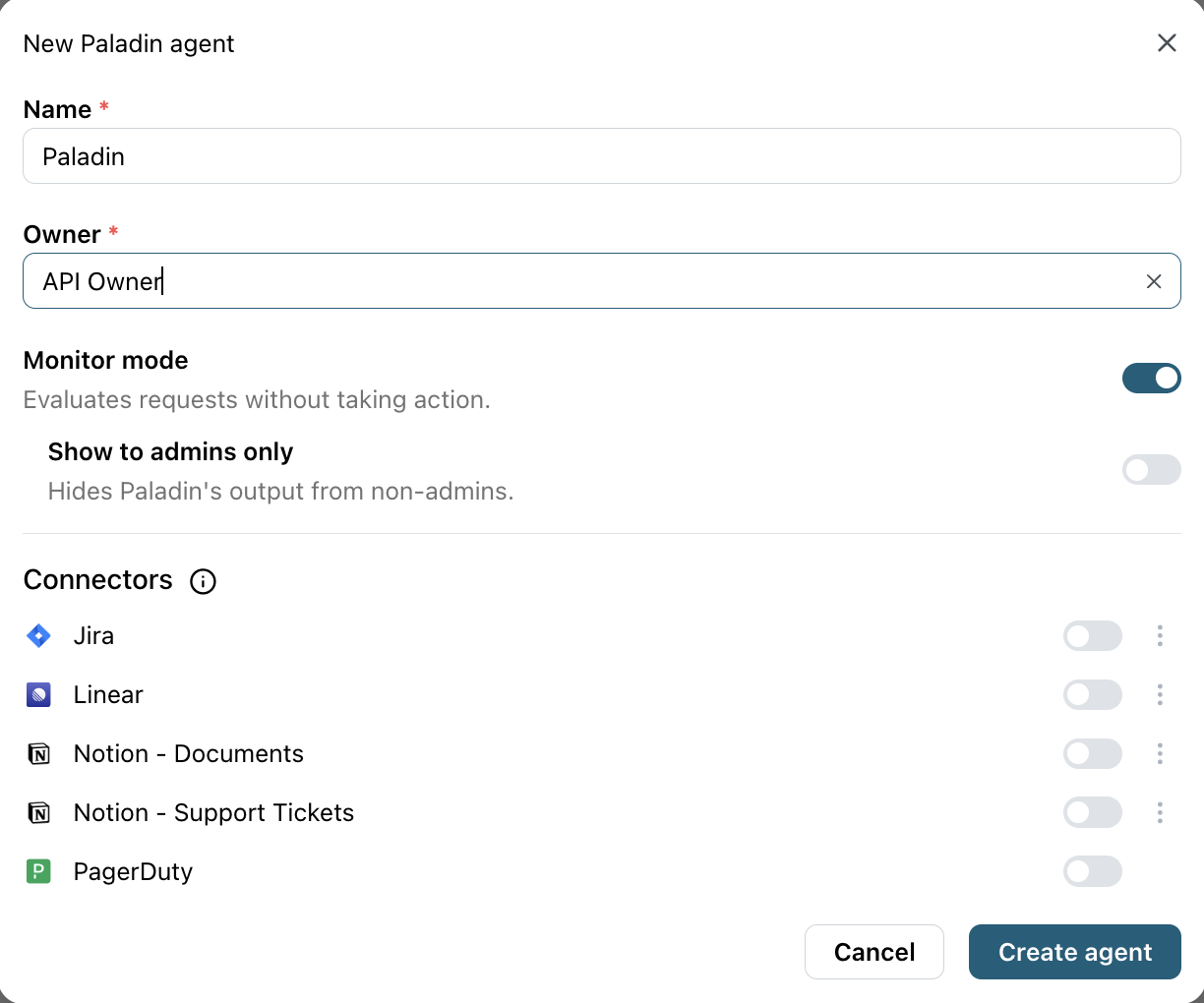Click the Jira connector label
This screenshot has width=1204, height=1003.
pyautogui.click(x=93, y=636)
